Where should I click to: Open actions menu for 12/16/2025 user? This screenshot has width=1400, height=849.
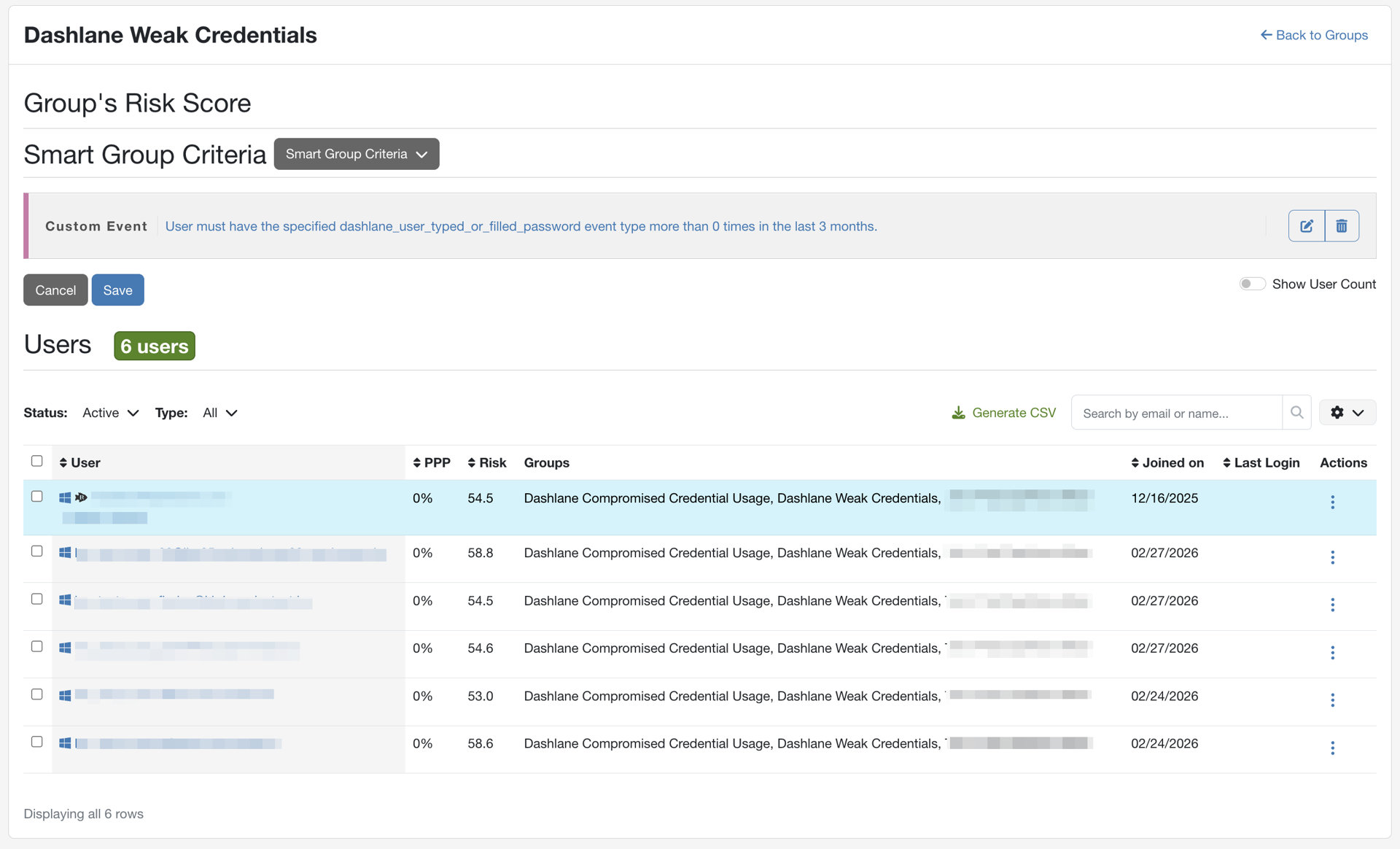pos(1332,502)
